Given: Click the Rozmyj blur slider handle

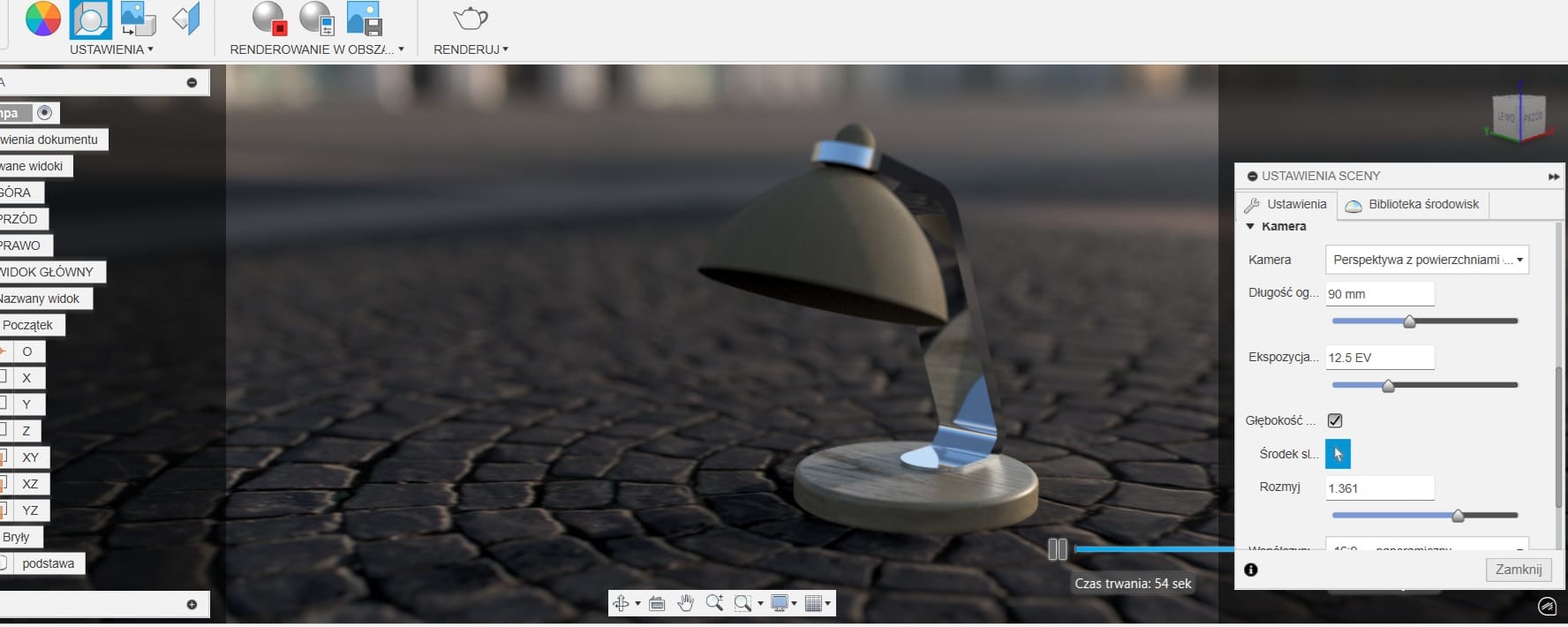Looking at the screenshot, I should [1458, 516].
